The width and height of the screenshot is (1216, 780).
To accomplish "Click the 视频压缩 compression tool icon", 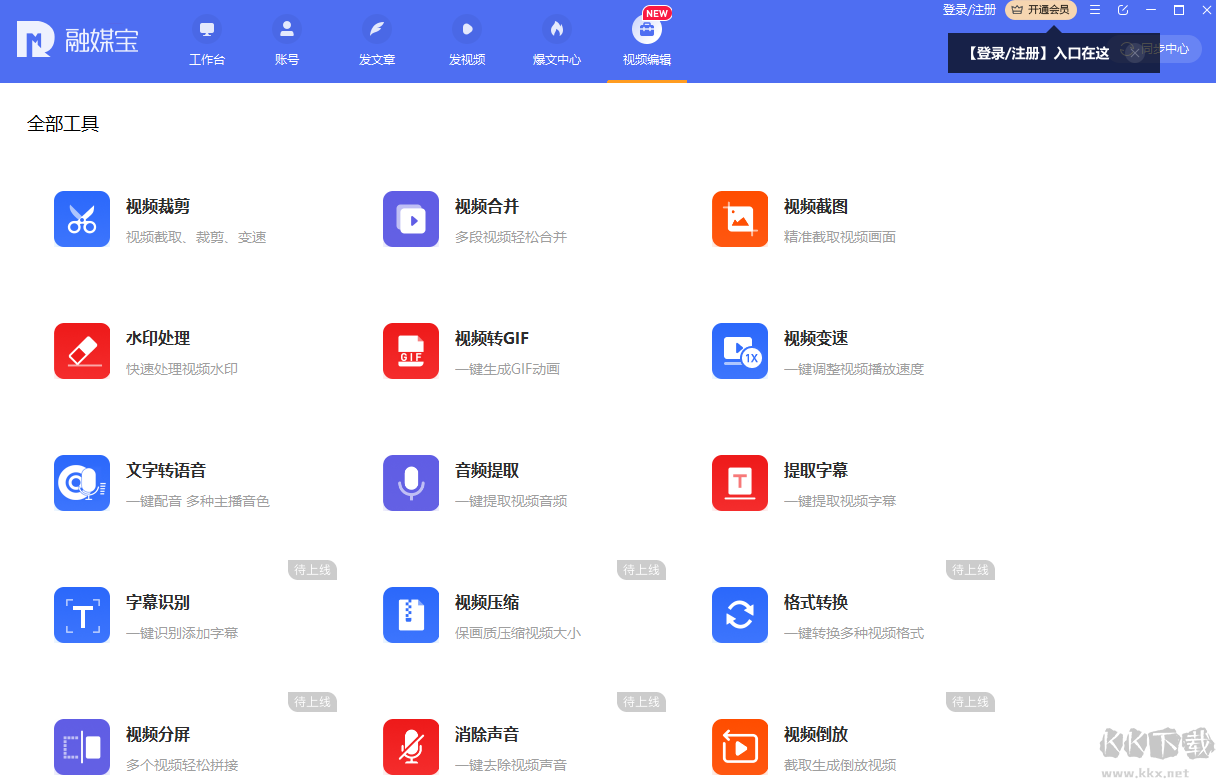I will point(410,615).
